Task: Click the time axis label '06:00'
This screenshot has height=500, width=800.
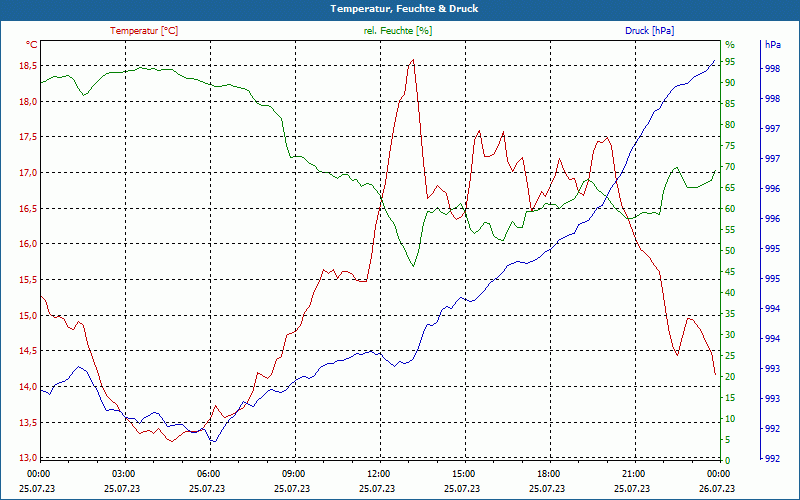Action: (x=208, y=473)
